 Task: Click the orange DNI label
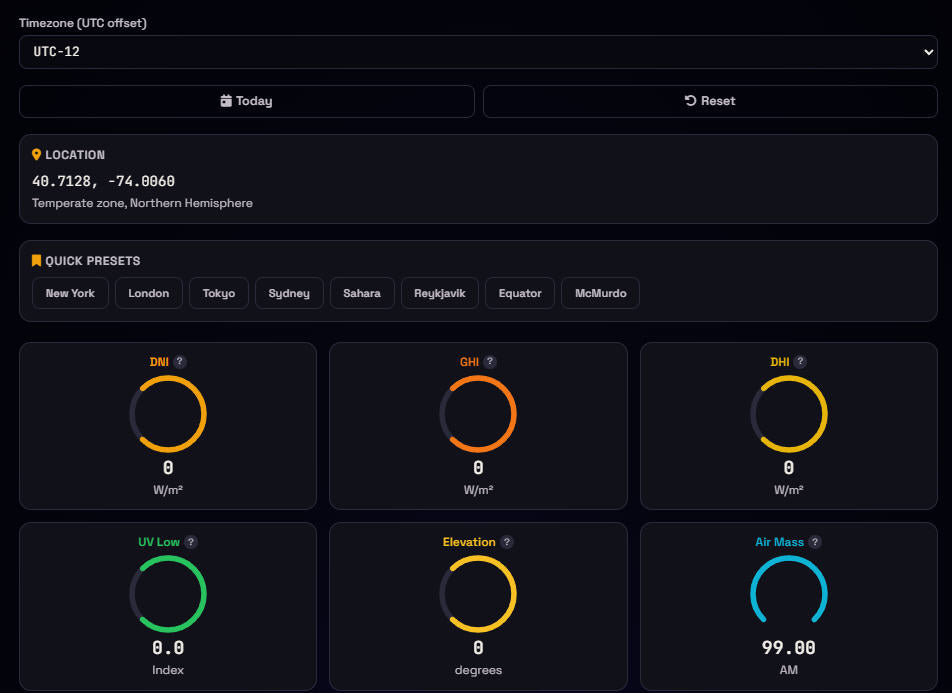coord(159,362)
